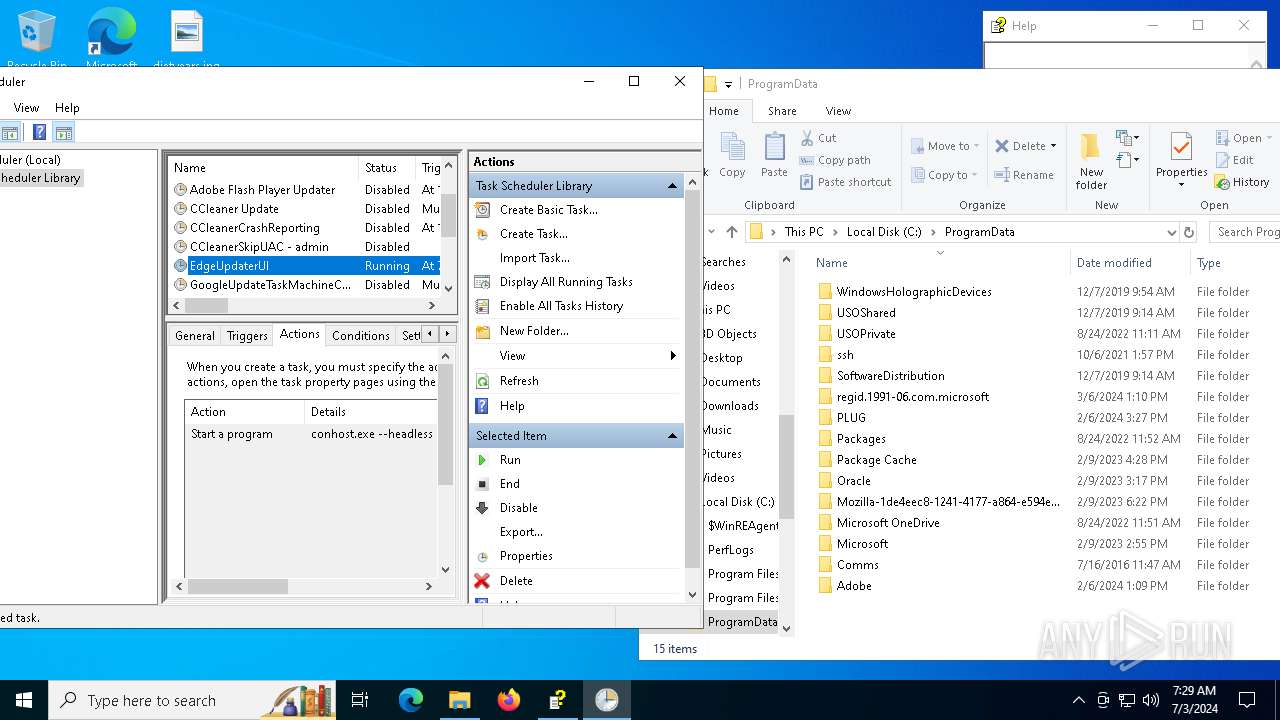
Task: Switch to the Triggers tab
Action: pyautogui.click(x=247, y=336)
